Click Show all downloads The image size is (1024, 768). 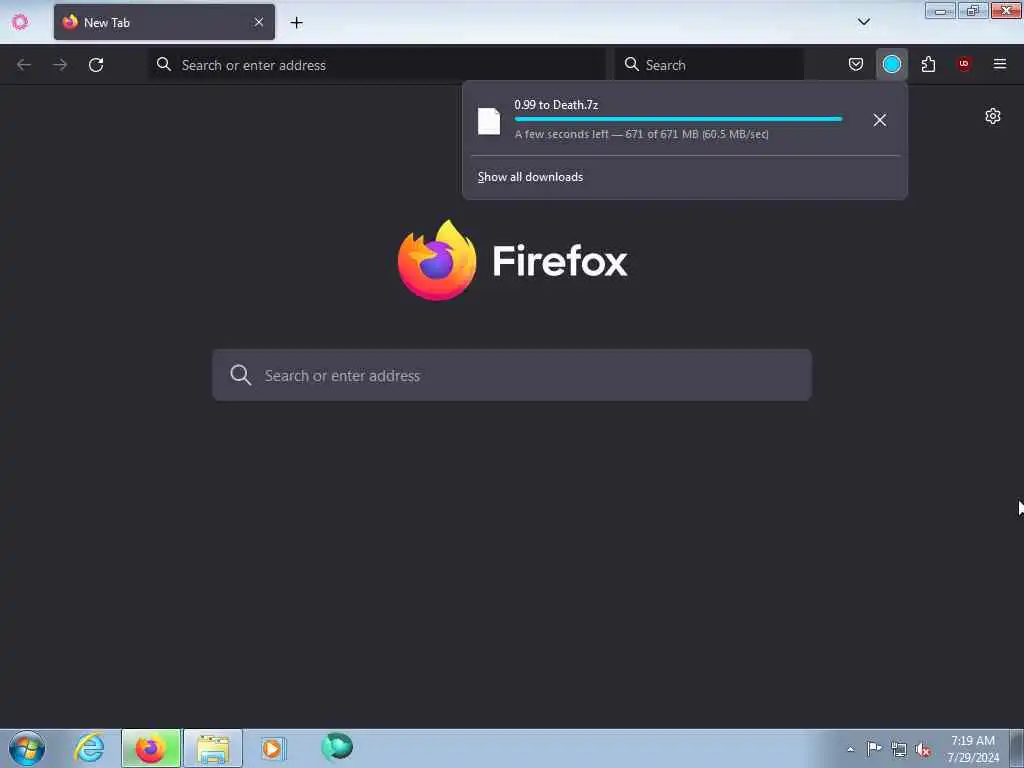point(530,177)
